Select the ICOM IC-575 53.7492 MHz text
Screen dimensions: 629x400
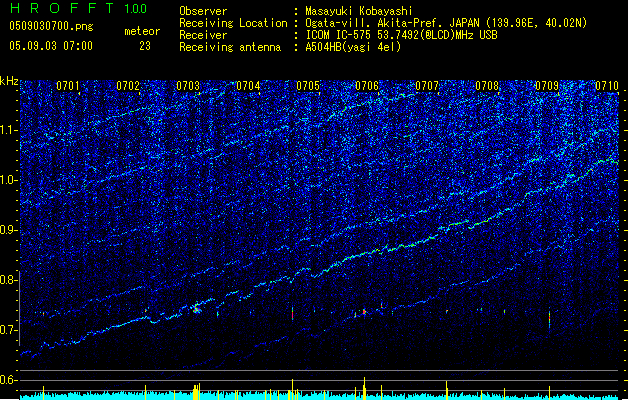coord(401,35)
